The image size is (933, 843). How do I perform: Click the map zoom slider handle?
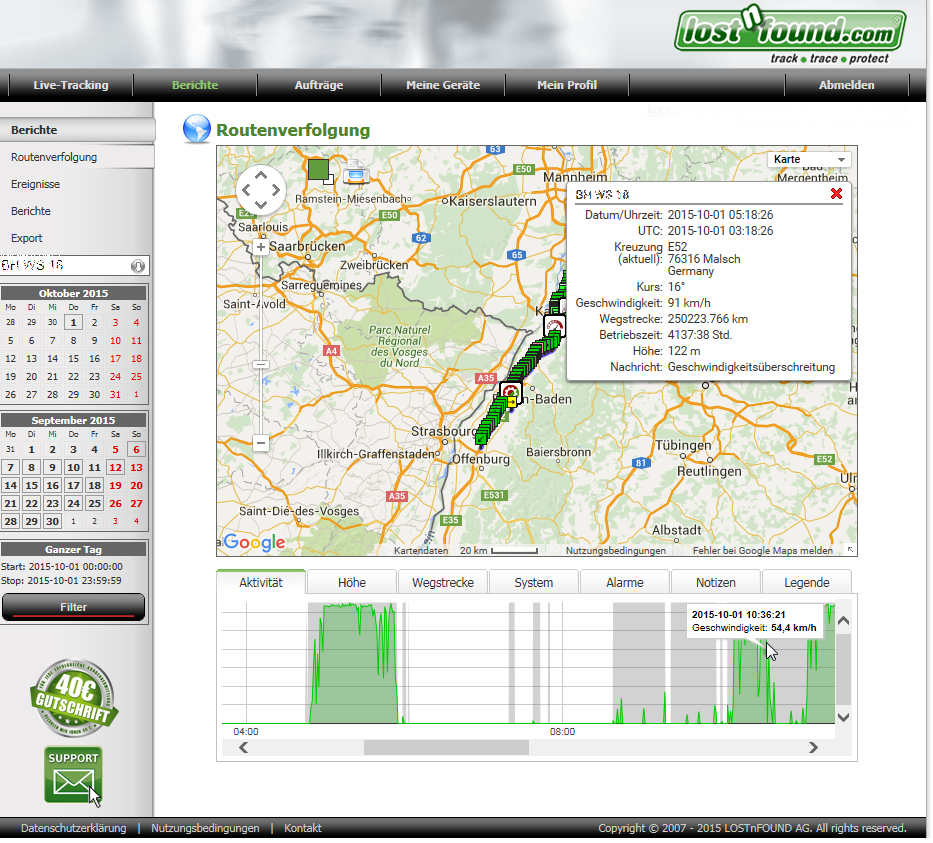point(261,365)
